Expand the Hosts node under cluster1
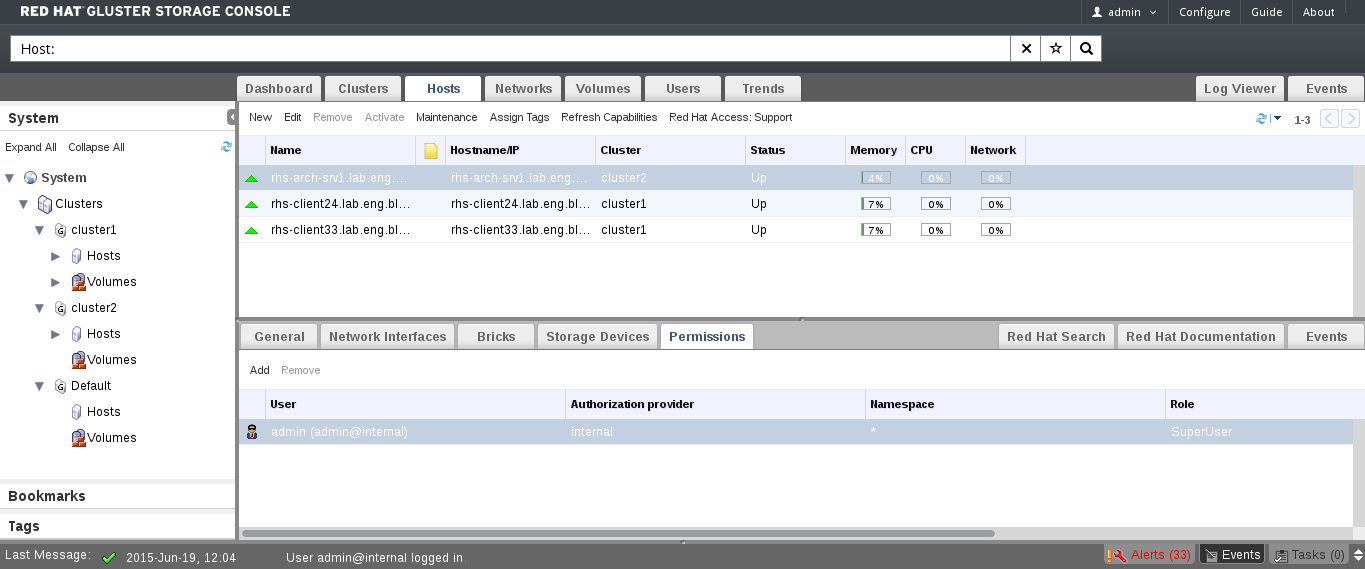The width and height of the screenshot is (1365, 569). tap(56, 256)
